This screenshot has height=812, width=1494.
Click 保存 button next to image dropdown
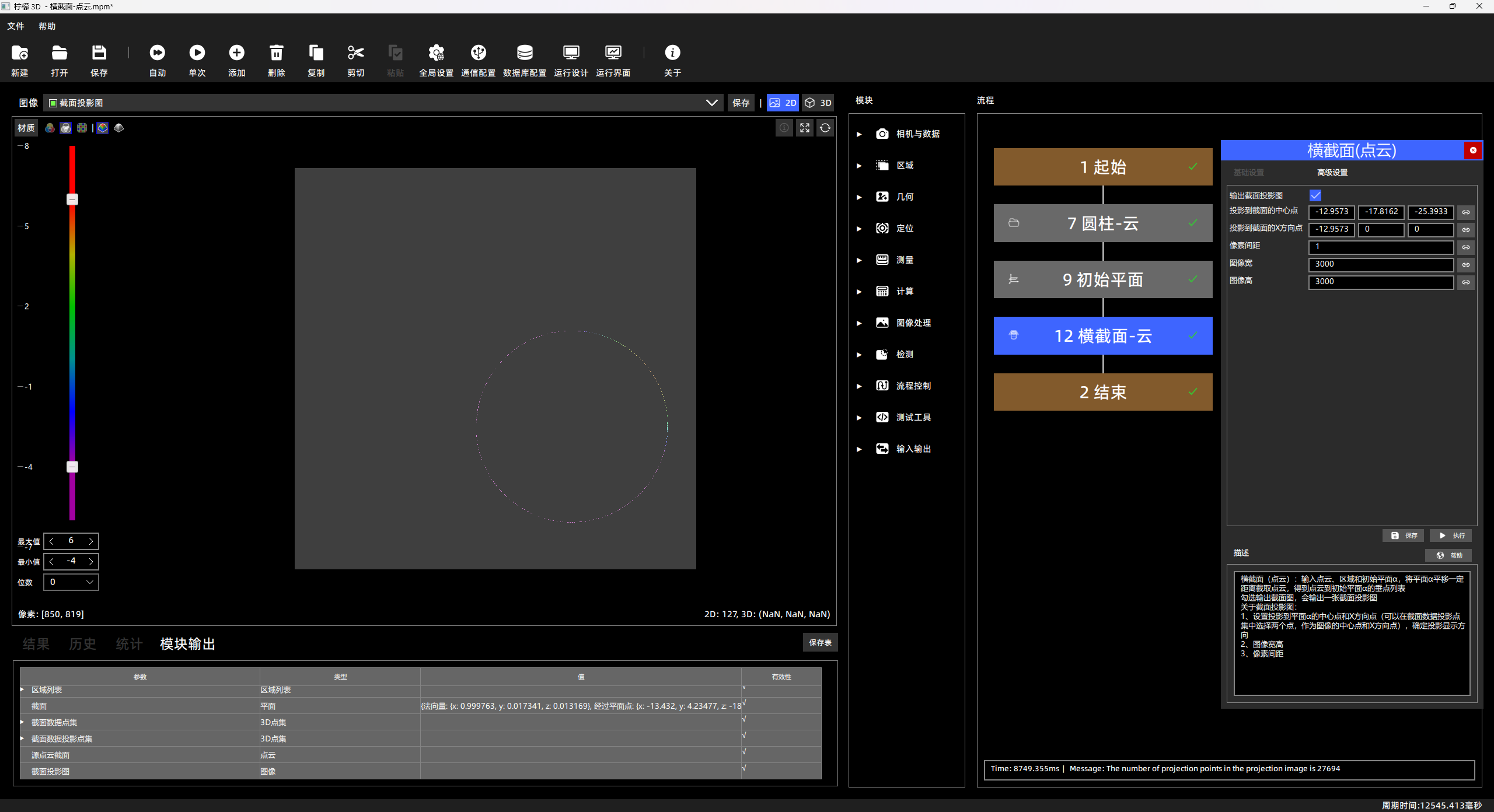pyautogui.click(x=741, y=103)
